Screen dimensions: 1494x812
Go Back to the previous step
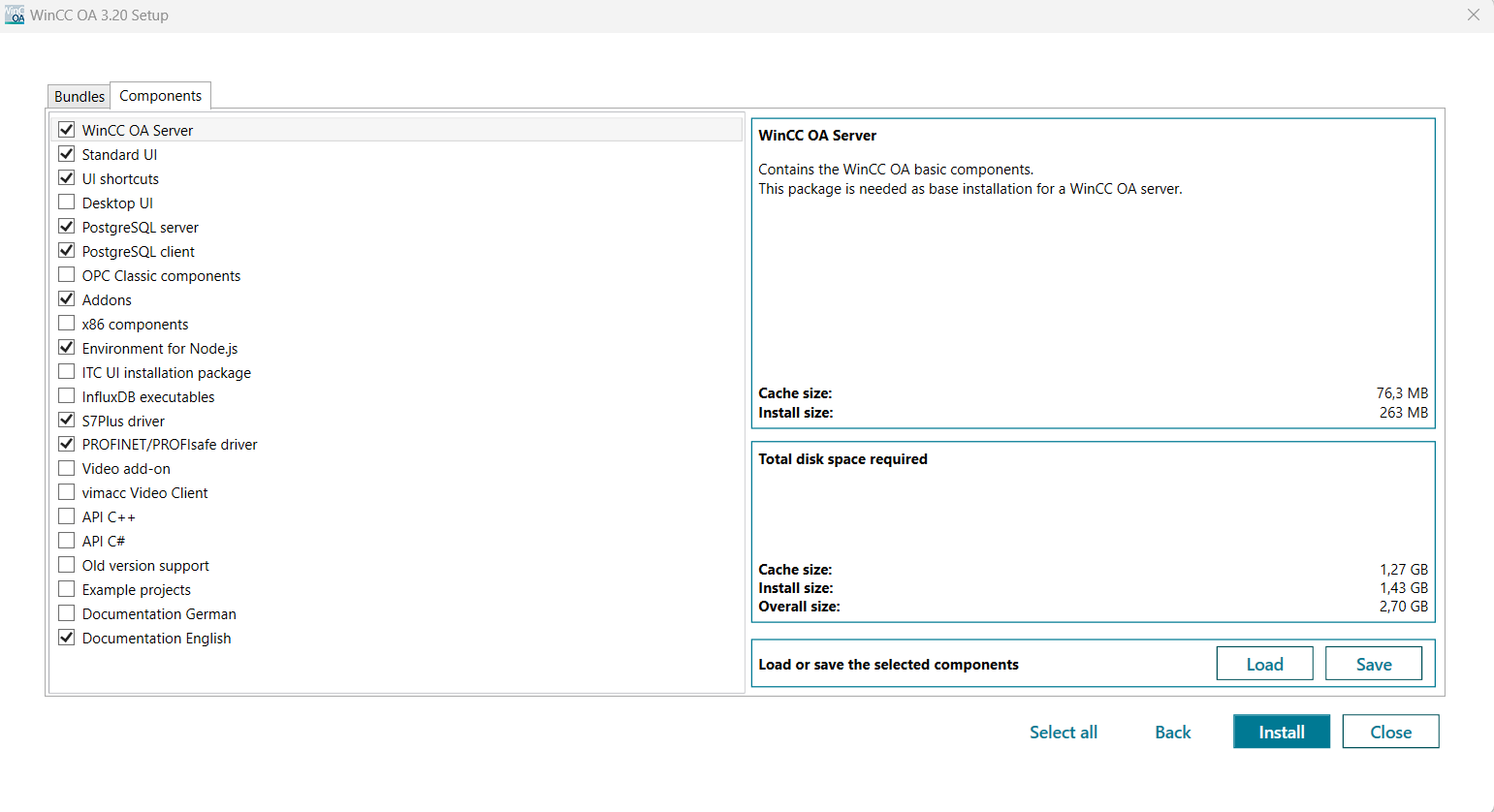click(1172, 733)
